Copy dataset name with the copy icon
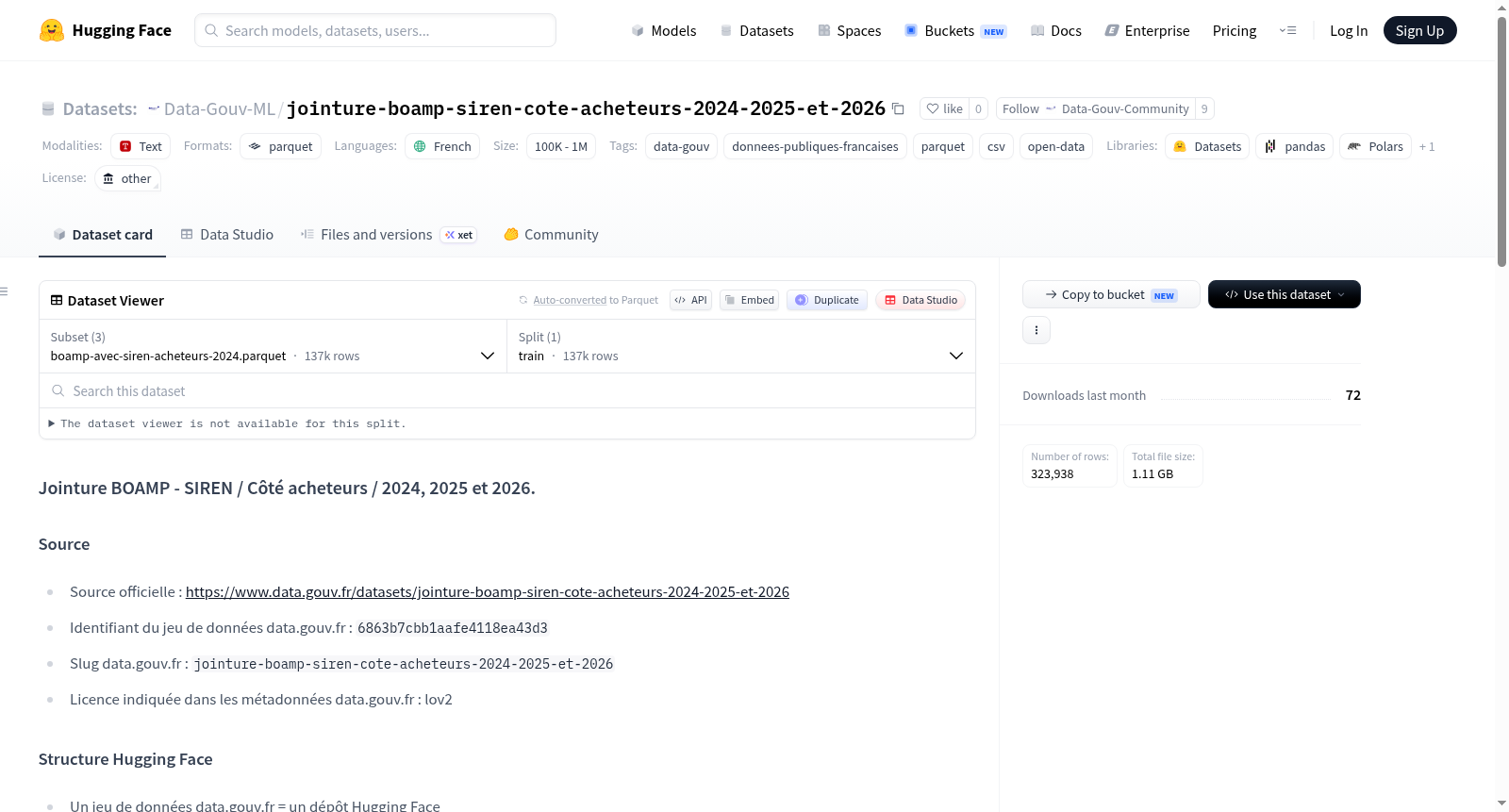The height and width of the screenshot is (812, 1509). pyautogui.click(x=898, y=109)
